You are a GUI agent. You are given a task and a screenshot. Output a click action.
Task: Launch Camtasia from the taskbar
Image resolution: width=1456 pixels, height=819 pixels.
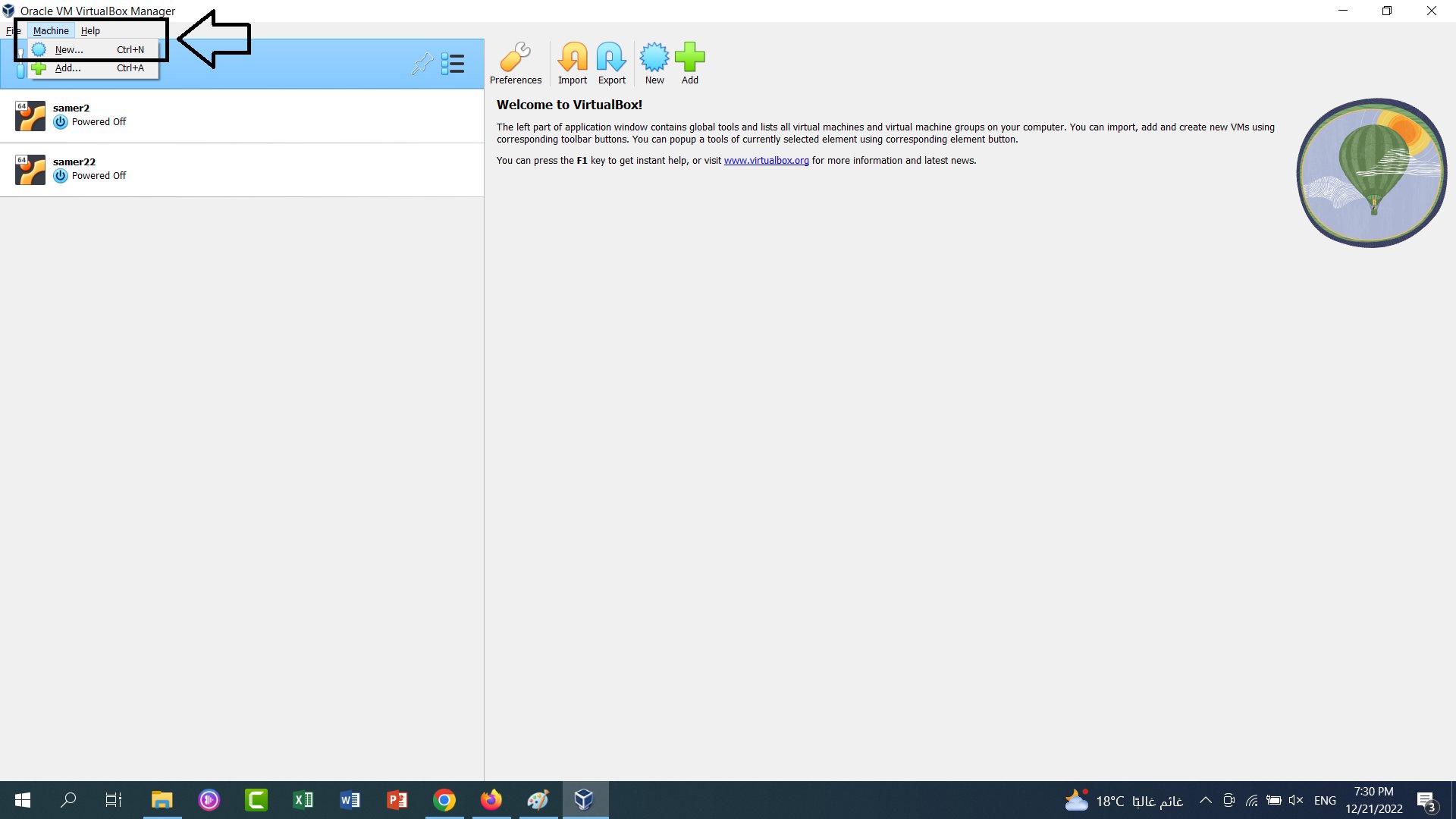point(256,800)
